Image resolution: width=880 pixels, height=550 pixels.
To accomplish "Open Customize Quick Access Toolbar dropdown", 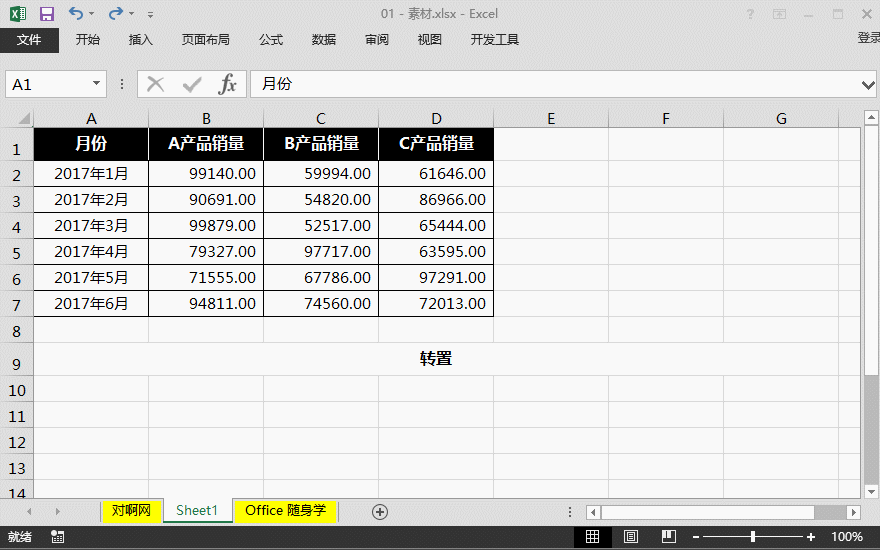I will tap(150, 15).
